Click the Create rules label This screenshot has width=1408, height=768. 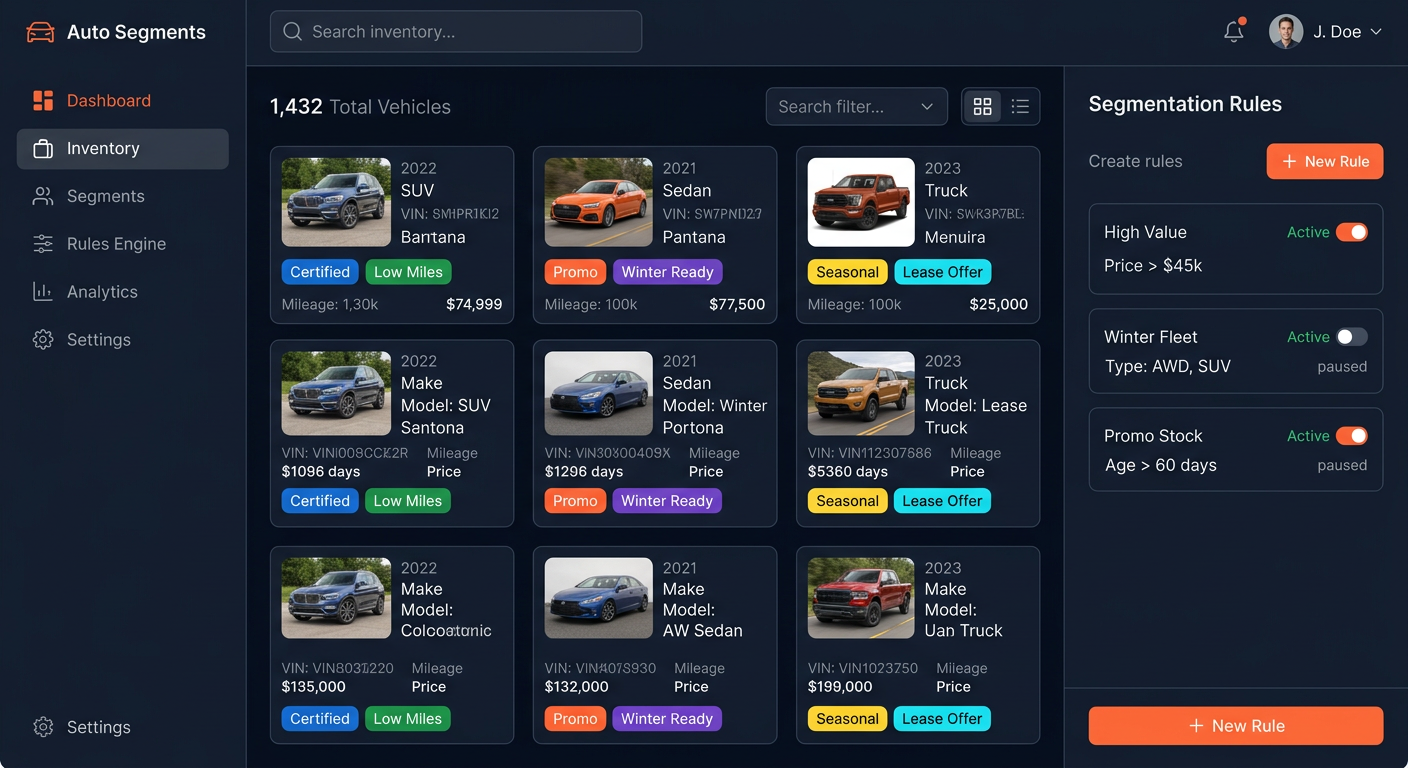coord(1135,161)
